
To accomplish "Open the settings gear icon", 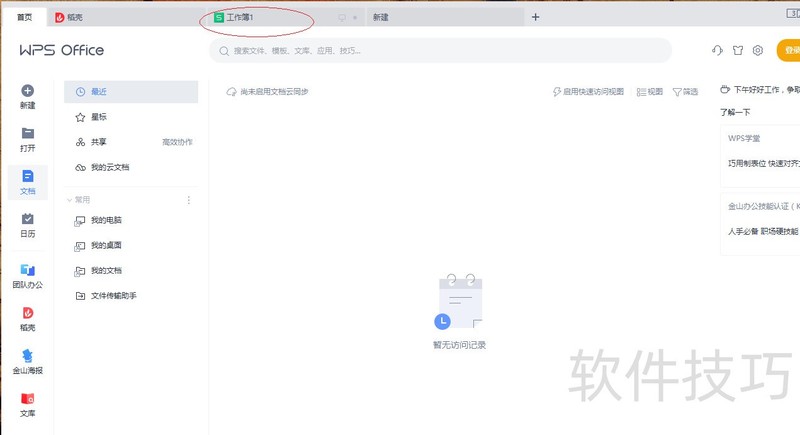I will pos(758,50).
